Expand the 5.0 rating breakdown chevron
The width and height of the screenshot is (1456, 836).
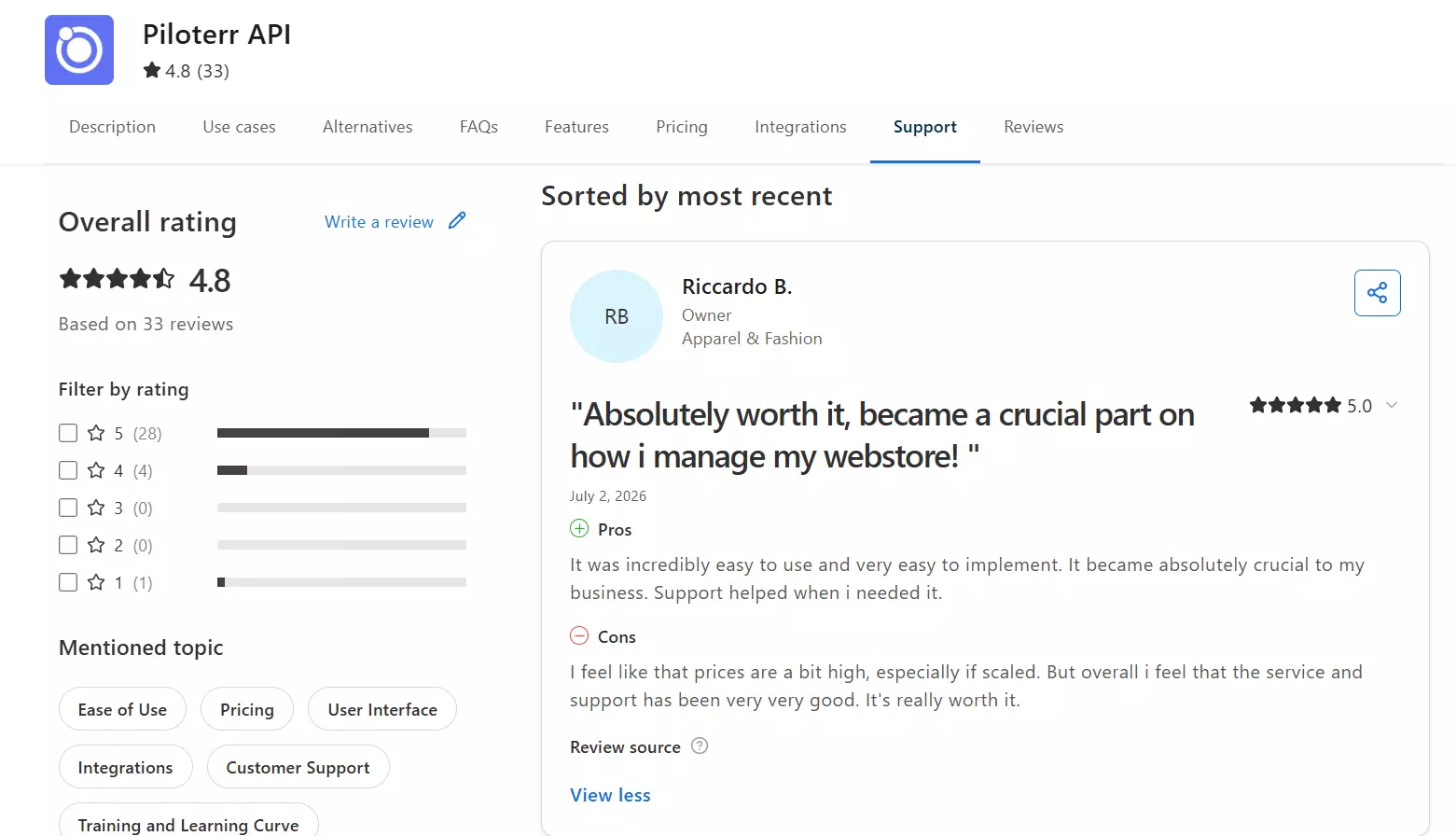coord(1392,405)
